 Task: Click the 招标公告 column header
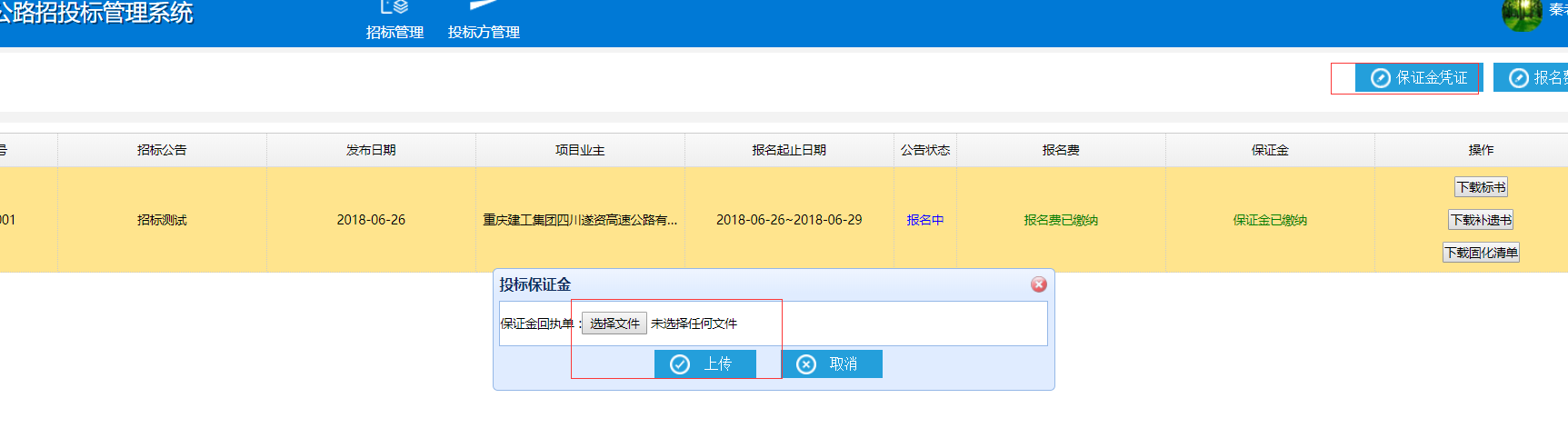(x=162, y=150)
